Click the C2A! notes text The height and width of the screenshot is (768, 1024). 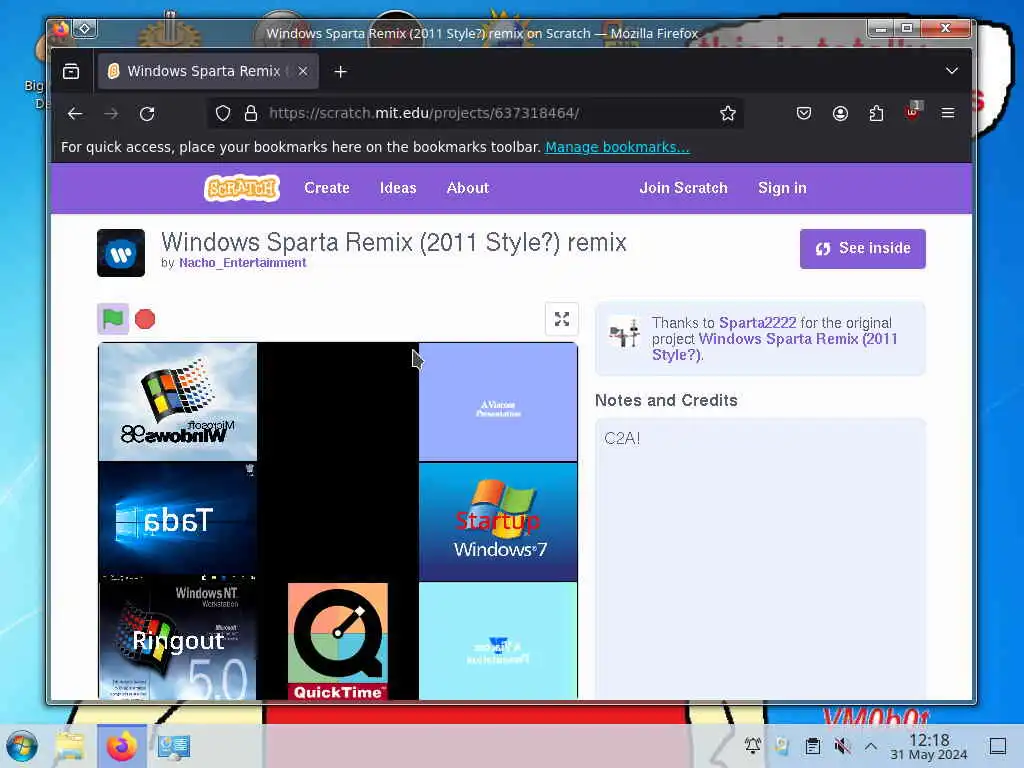click(x=622, y=438)
